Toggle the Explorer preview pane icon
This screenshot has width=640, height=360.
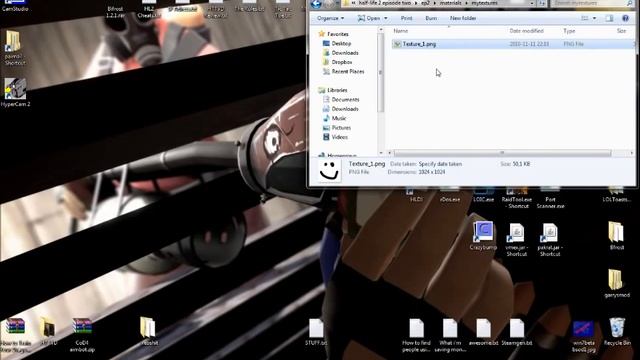[x=609, y=18]
